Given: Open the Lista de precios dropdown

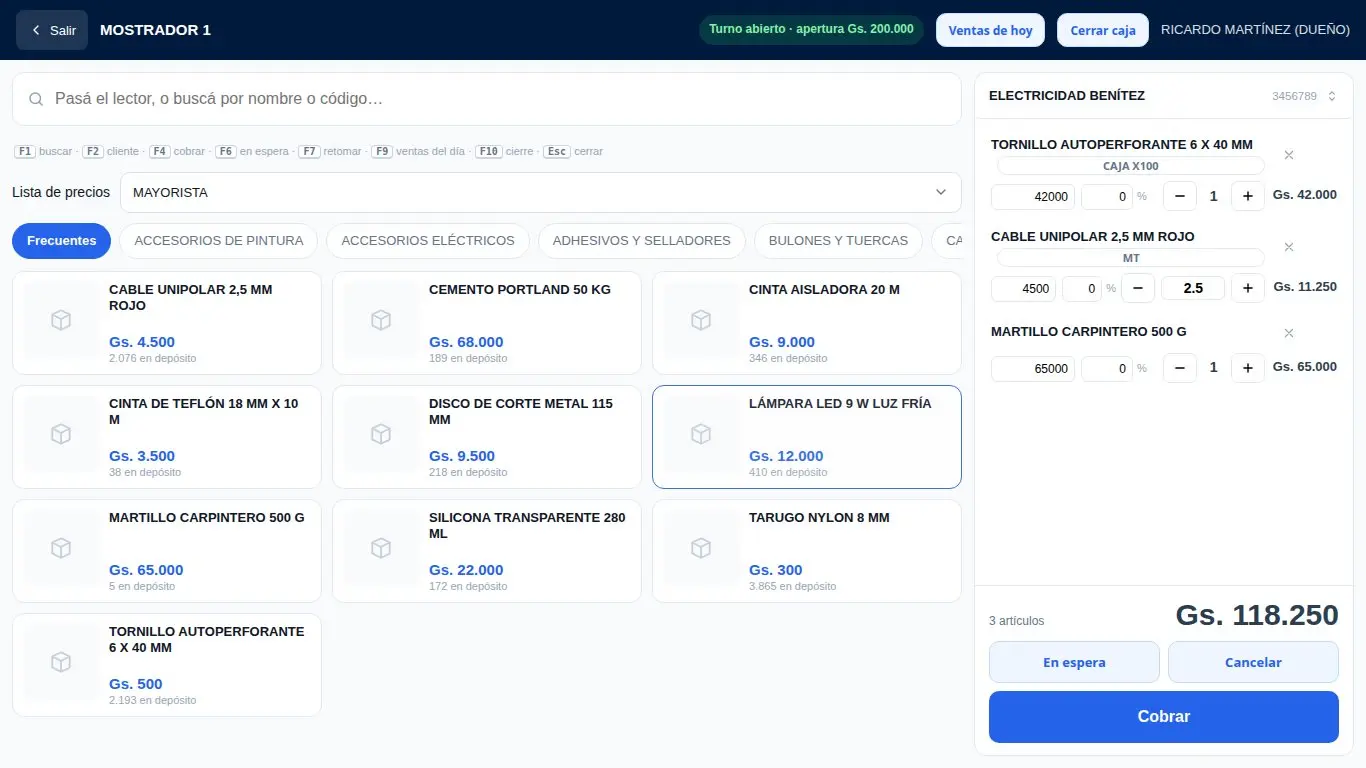Looking at the screenshot, I should tap(540, 192).
